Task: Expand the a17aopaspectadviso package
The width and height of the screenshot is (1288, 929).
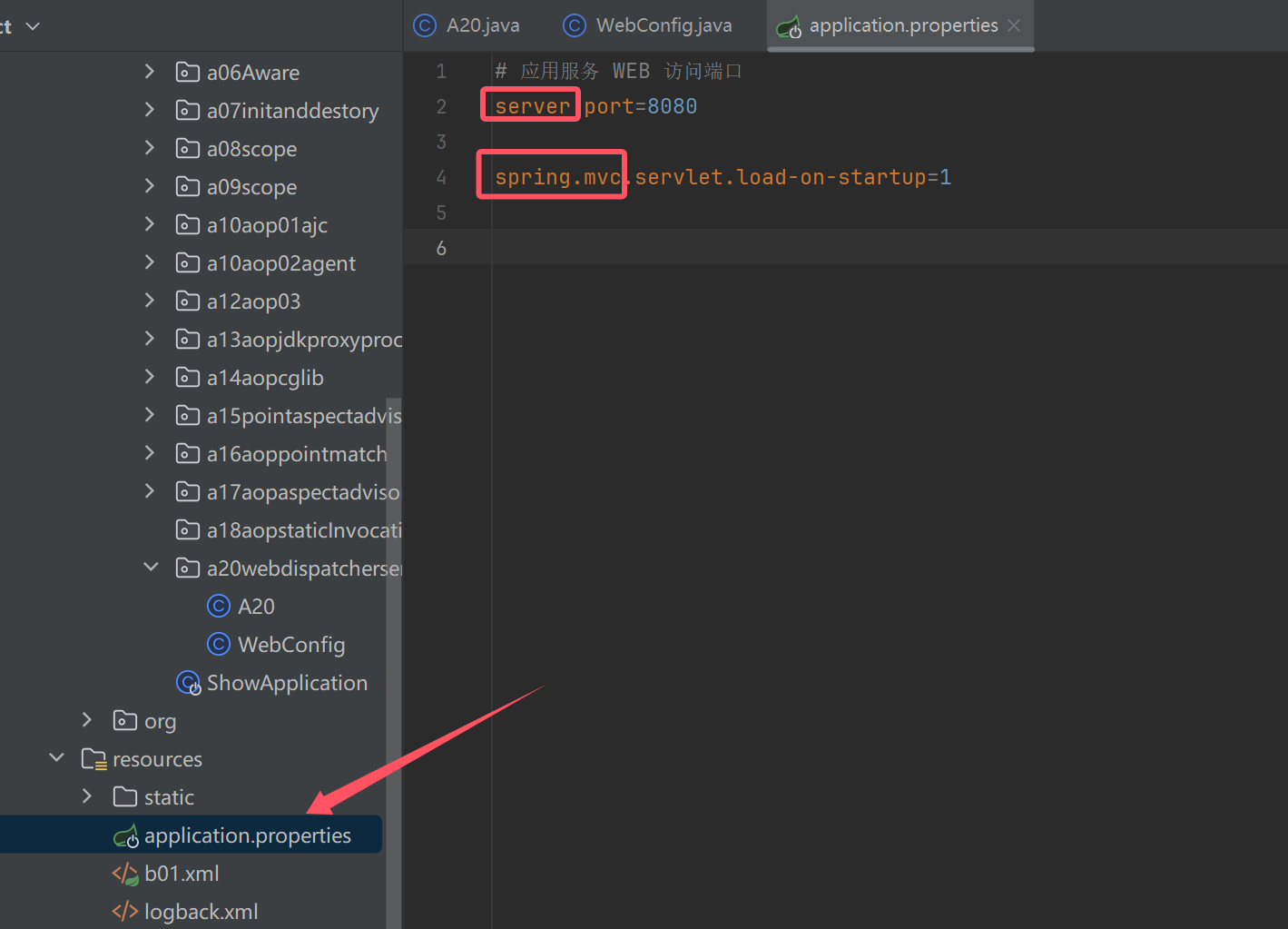Action: pyautogui.click(x=150, y=491)
